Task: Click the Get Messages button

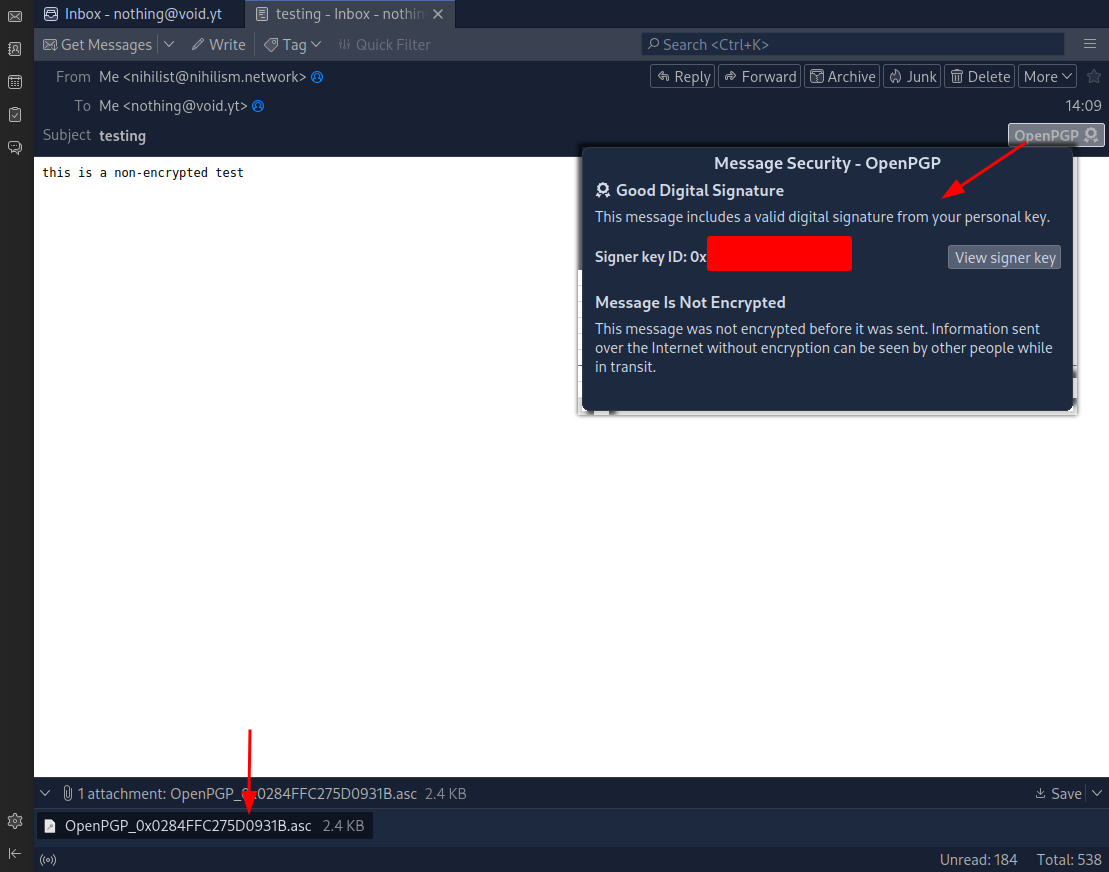Action: click(x=98, y=45)
